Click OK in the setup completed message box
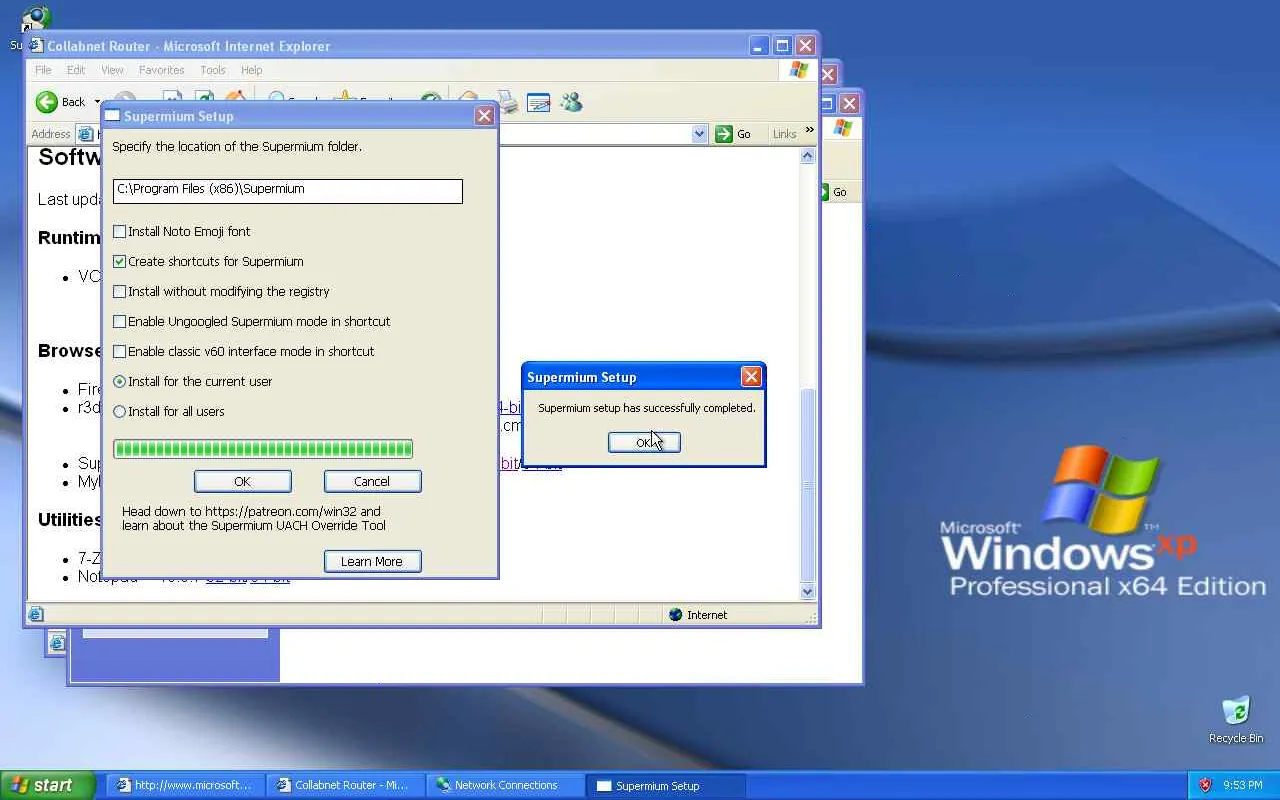 tap(644, 442)
